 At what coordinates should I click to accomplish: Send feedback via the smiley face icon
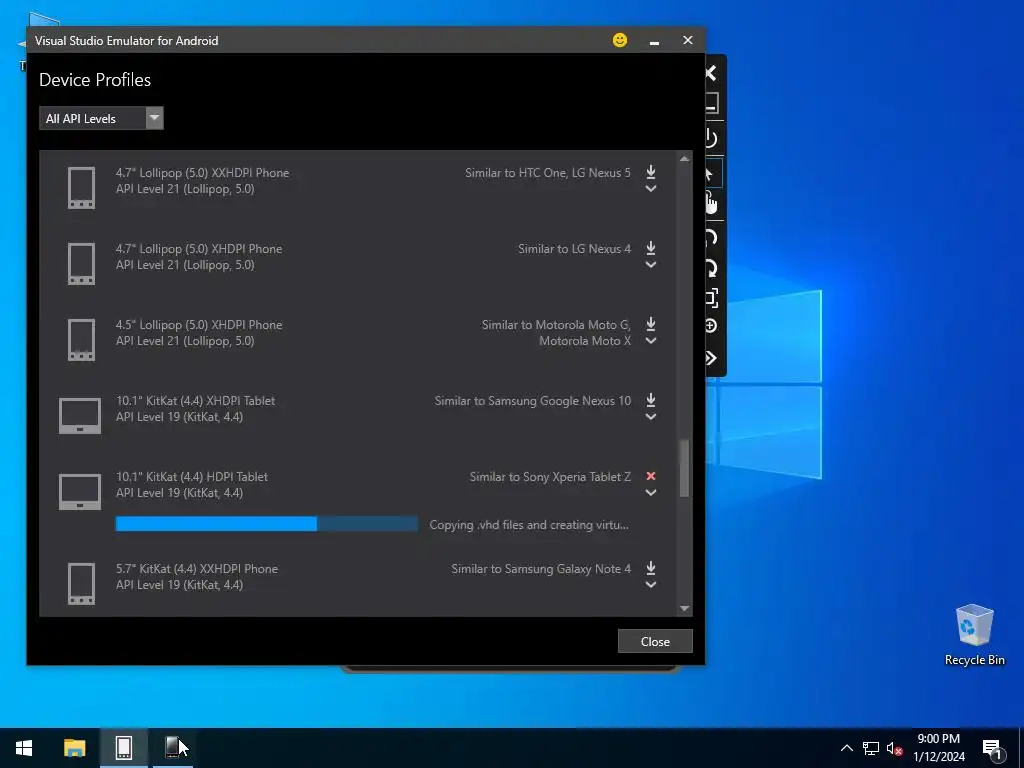pos(620,40)
